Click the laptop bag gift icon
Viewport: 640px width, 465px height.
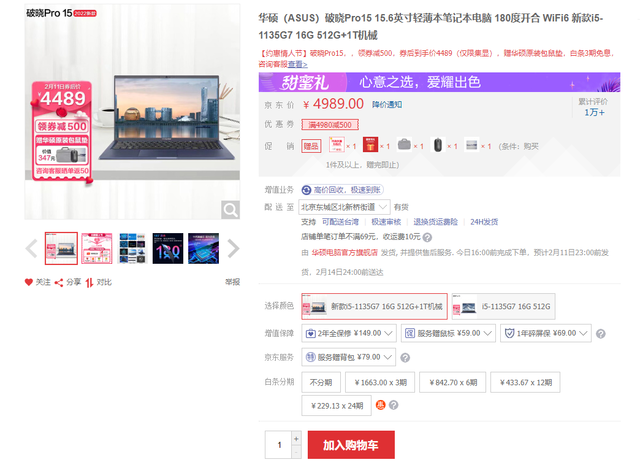404,145
